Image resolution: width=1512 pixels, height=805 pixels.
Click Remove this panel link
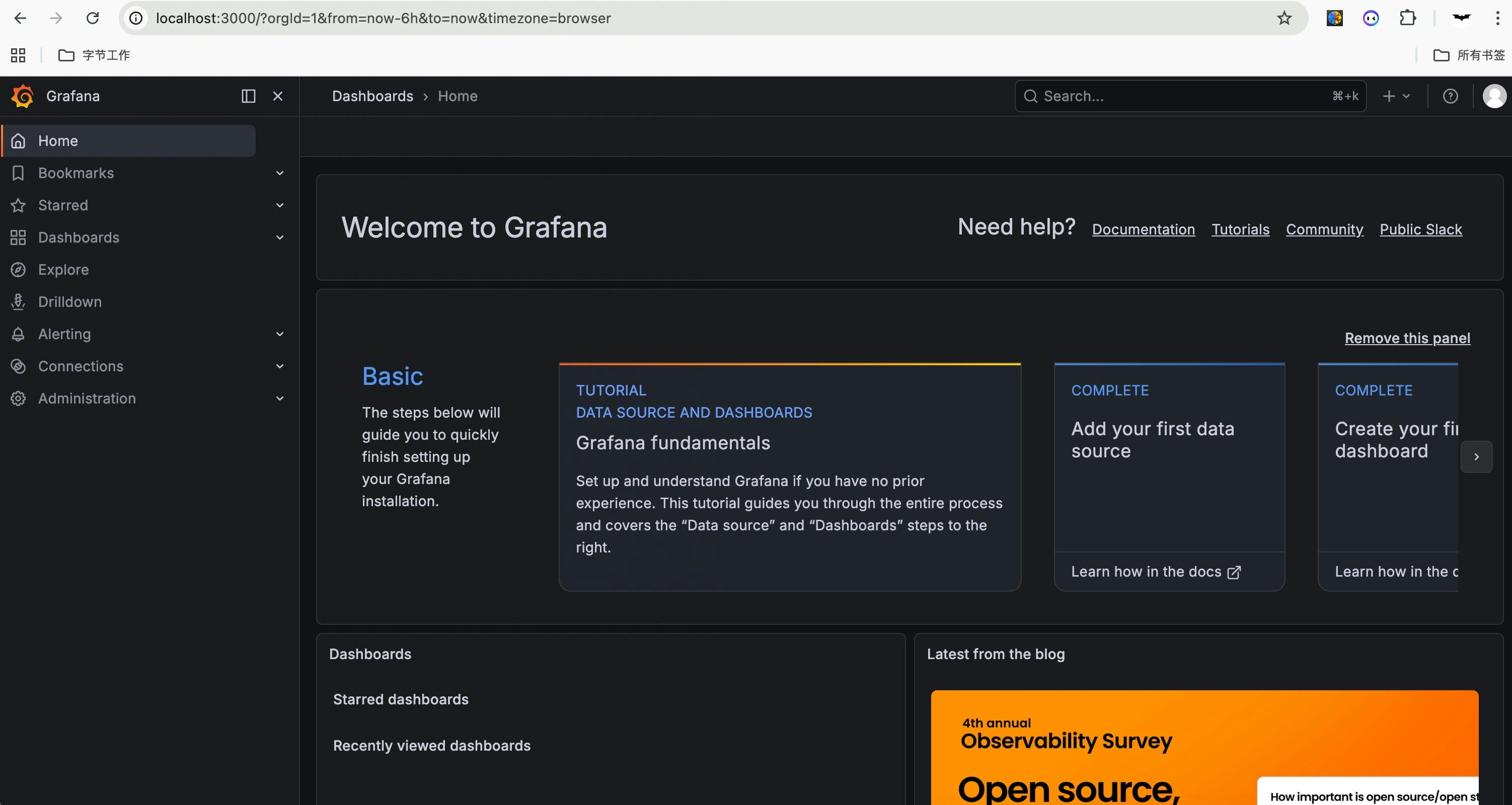1407,338
